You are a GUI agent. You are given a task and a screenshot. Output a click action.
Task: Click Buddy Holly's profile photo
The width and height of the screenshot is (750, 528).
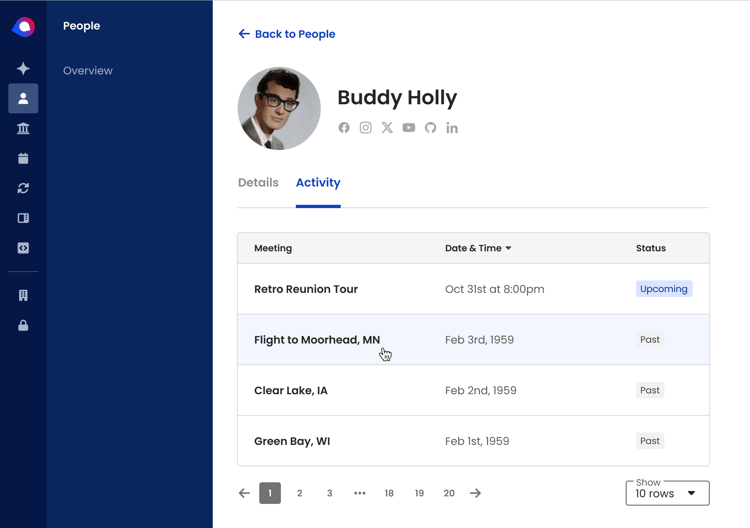click(279, 109)
